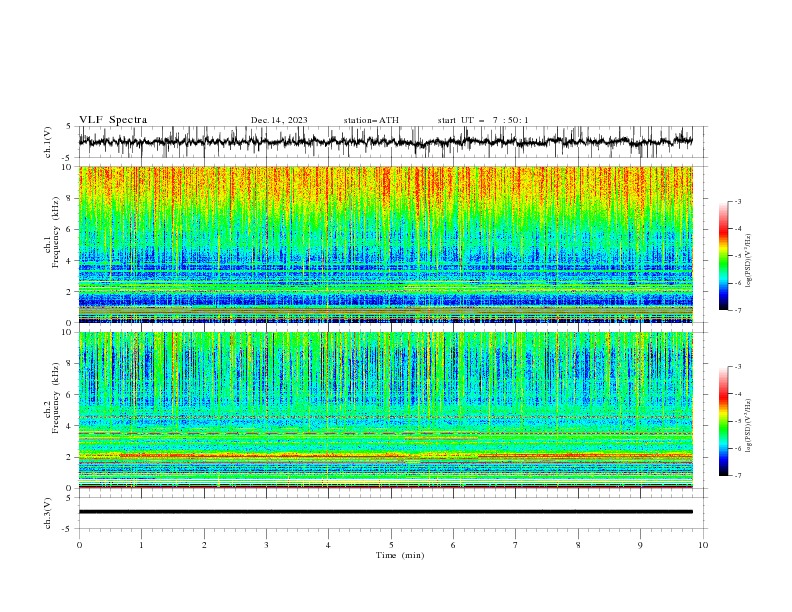Click the "5" tick on ch.1(V) axis
The image size is (792, 612).
pos(69,127)
